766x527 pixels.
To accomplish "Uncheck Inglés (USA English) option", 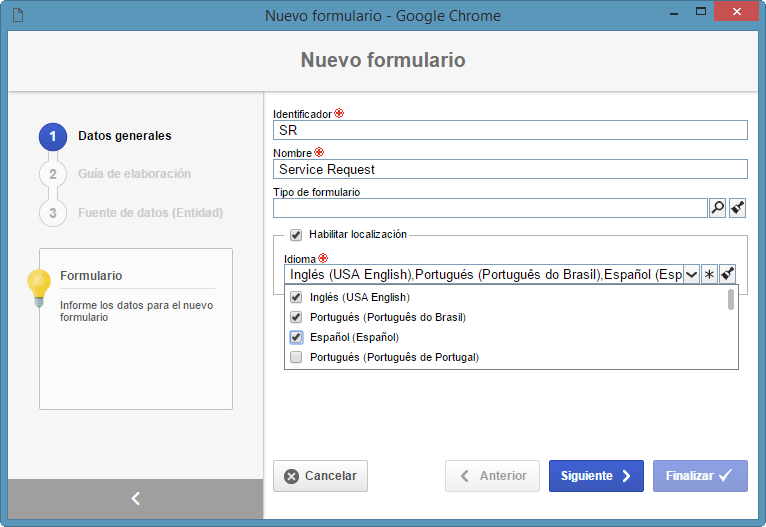I will click(x=296, y=297).
